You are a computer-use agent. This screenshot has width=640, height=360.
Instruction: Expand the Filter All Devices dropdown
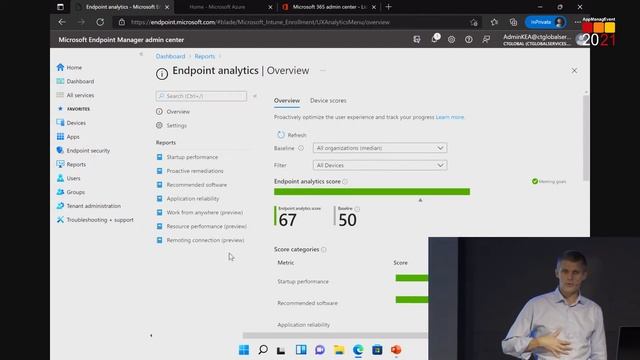tap(380, 165)
